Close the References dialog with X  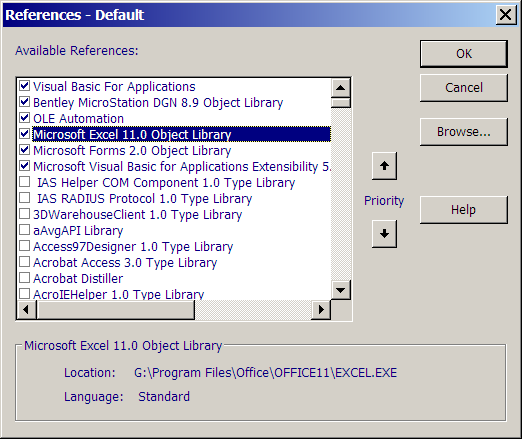coord(506,15)
